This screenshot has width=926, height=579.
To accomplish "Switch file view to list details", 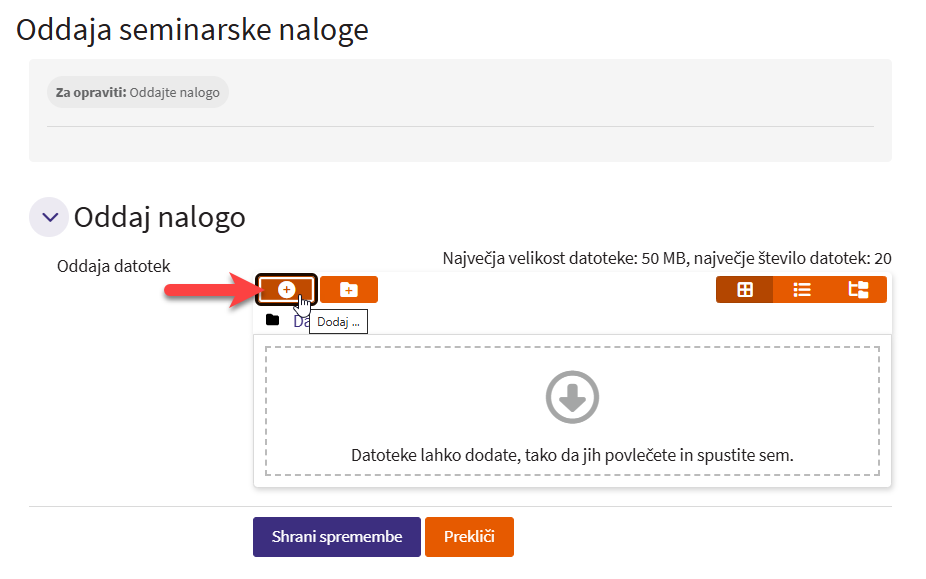I will tap(801, 289).
